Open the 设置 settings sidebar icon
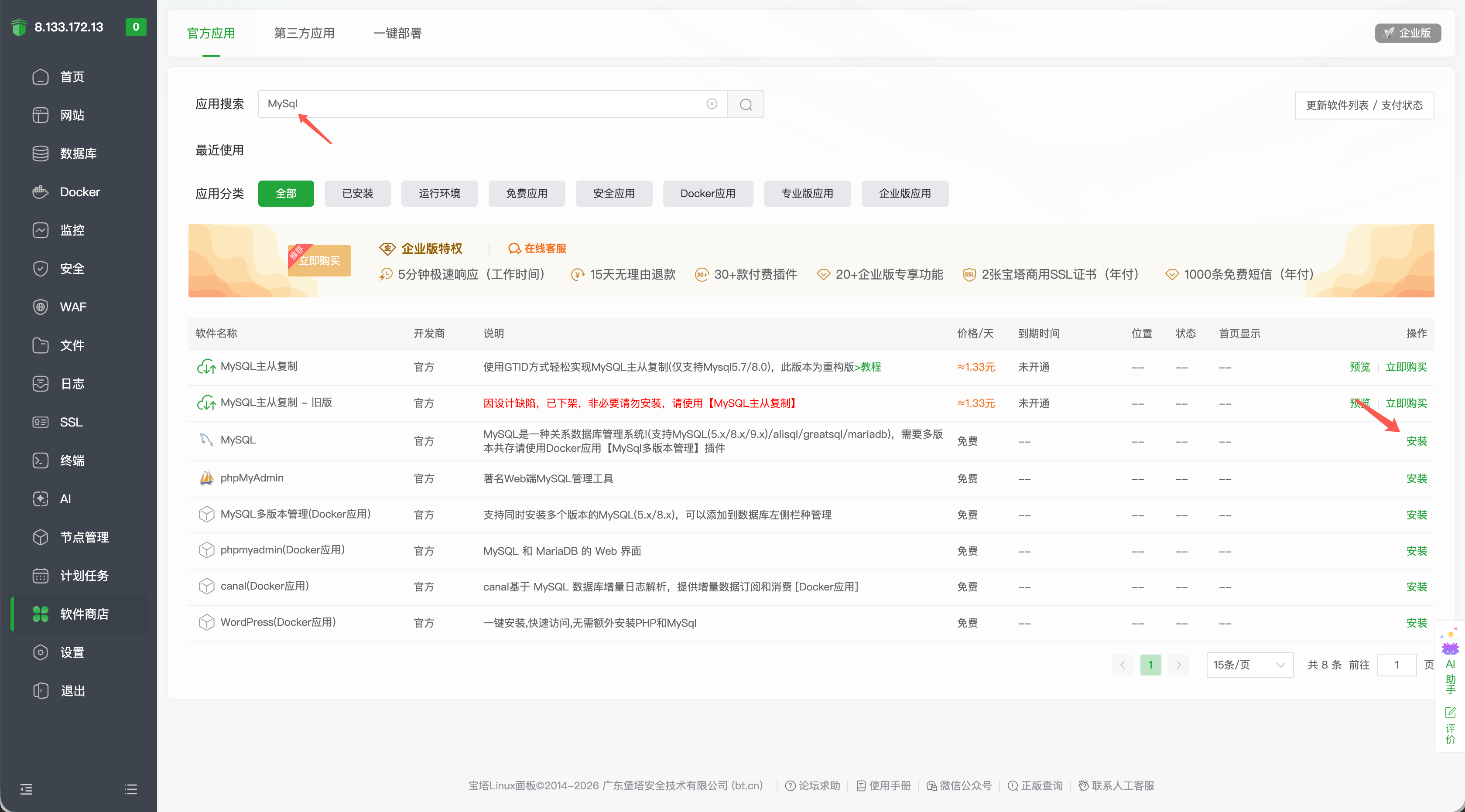The image size is (1465, 812). click(41, 652)
